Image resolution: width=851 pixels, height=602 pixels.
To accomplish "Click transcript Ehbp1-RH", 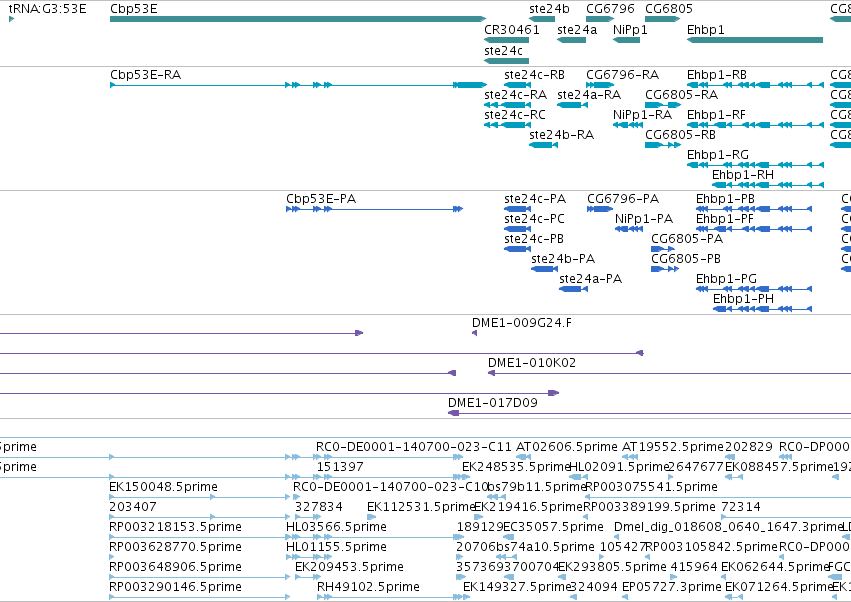I will [768, 185].
